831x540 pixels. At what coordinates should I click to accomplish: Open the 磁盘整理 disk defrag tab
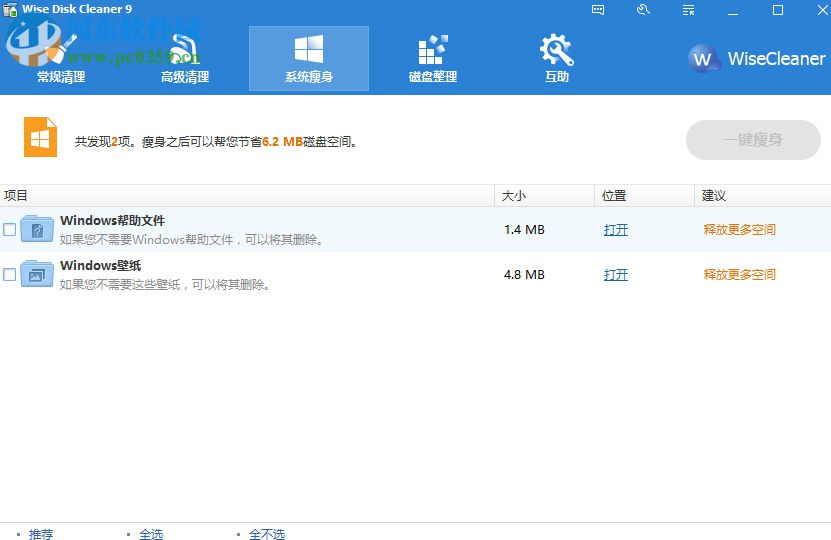click(x=433, y=58)
